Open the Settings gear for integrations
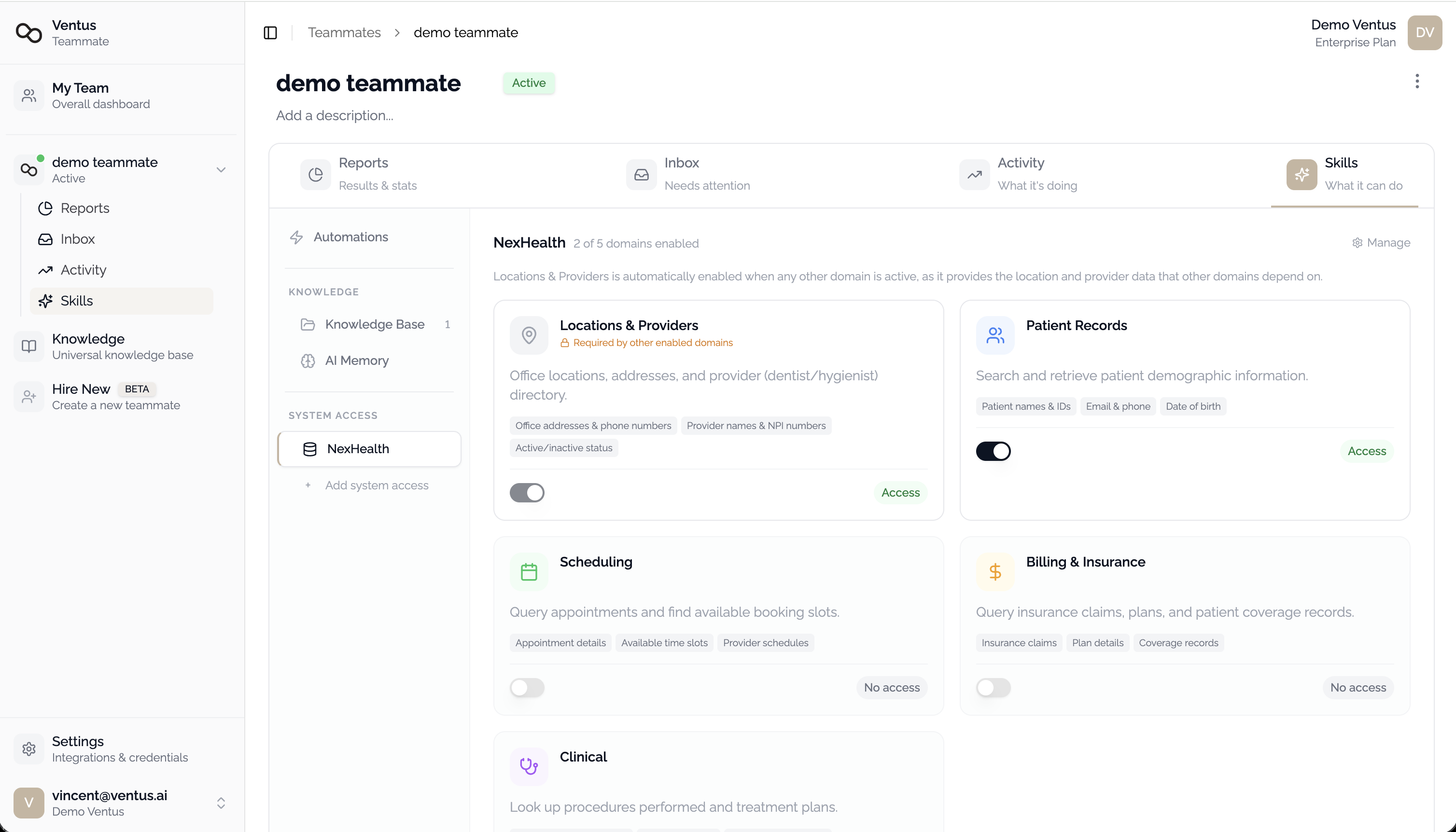The height and width of the screenshot is (832, 1456). pyautogui.click(x=28, y=749)
